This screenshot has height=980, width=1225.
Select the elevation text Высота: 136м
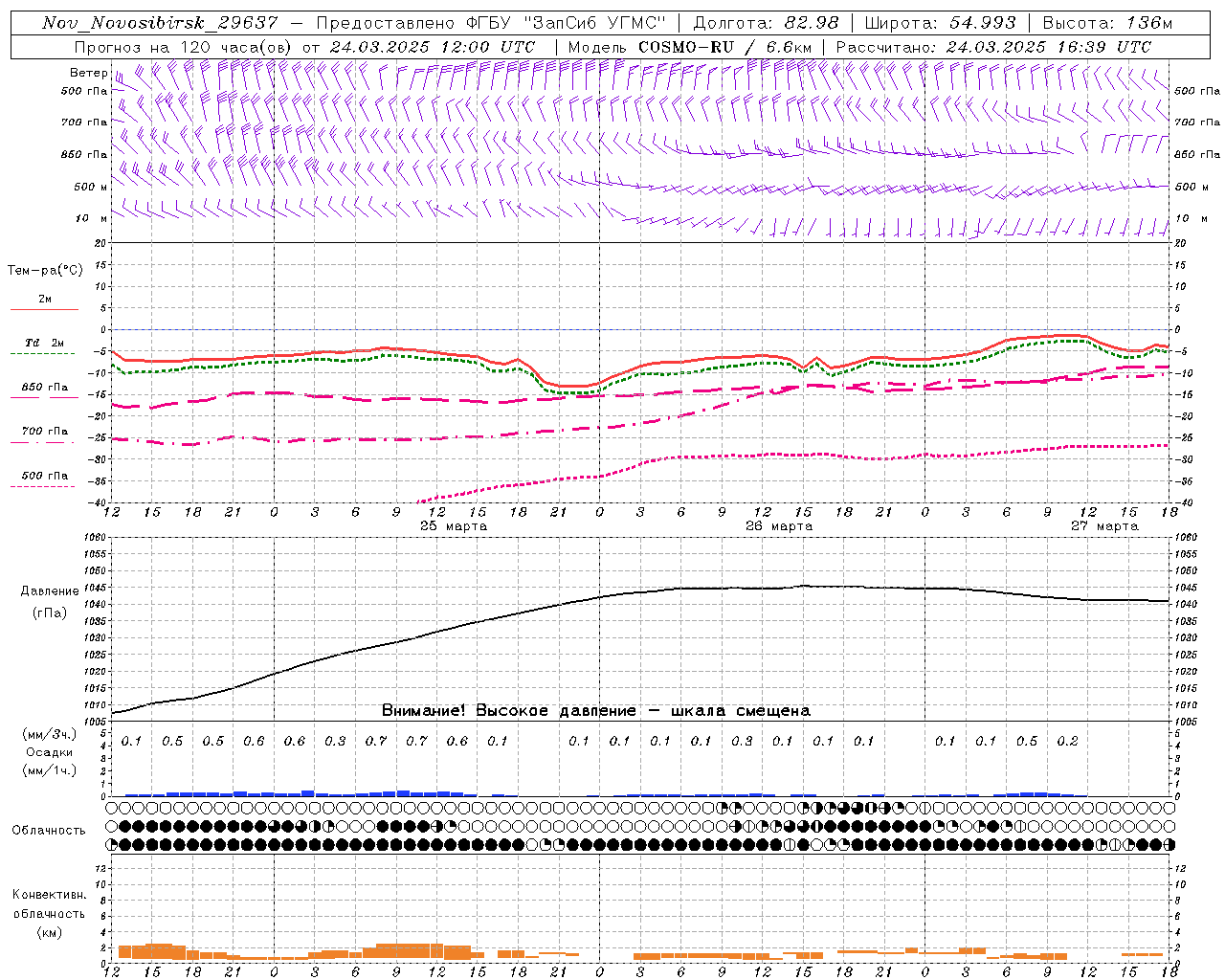tap(1107, 23)
